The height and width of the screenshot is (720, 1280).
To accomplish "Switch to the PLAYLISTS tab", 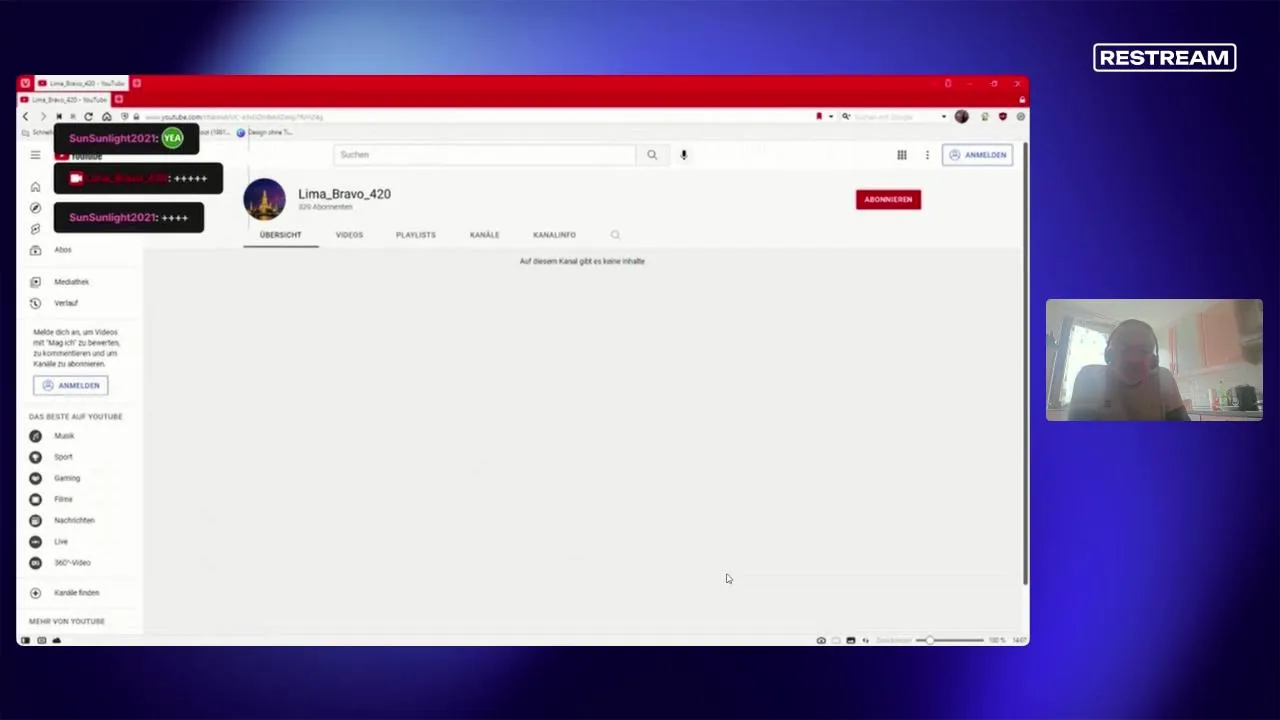I will tap(415, 235).
